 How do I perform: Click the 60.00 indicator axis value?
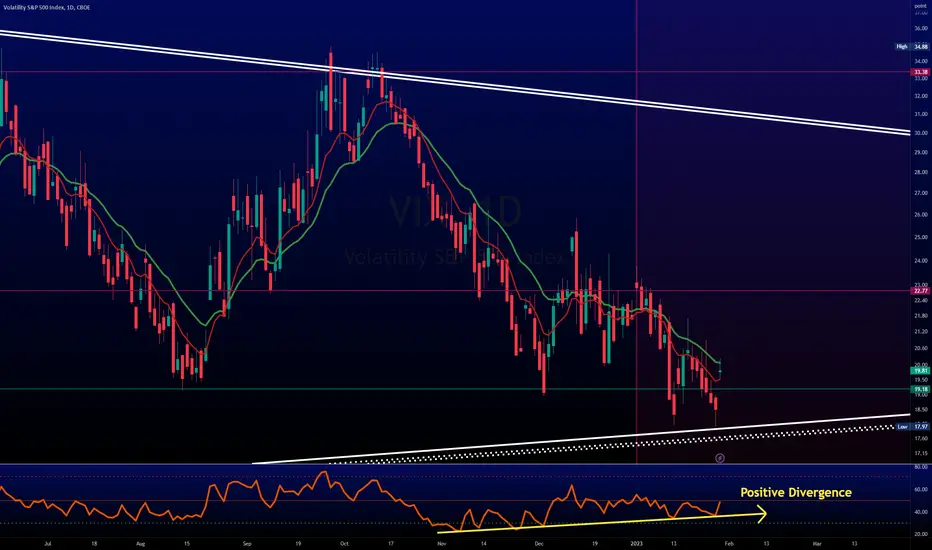pyautogui.click(x=921, y=489)
